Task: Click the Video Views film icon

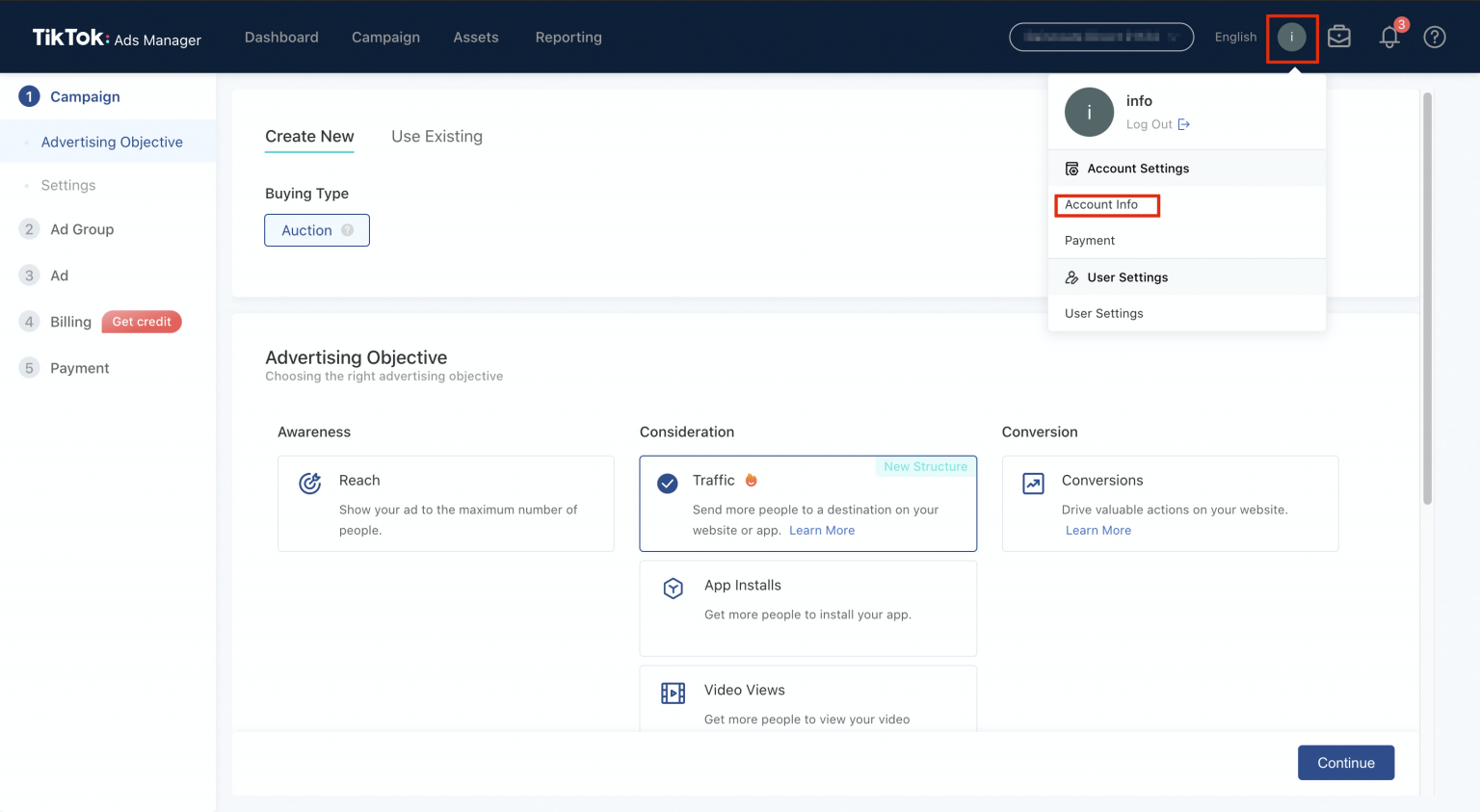Action: (x=673, y=693)
